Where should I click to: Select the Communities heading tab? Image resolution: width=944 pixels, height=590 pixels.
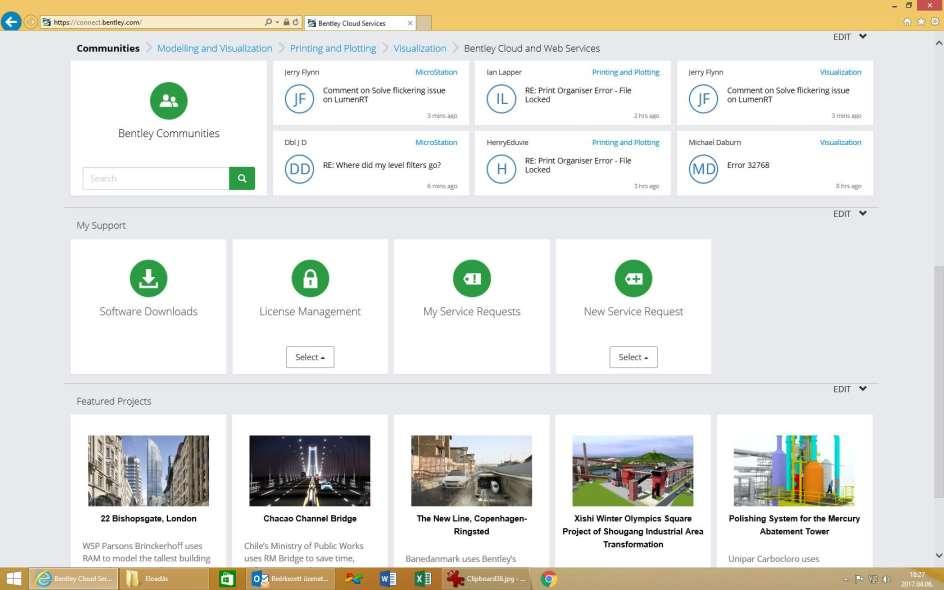(108, 48)
